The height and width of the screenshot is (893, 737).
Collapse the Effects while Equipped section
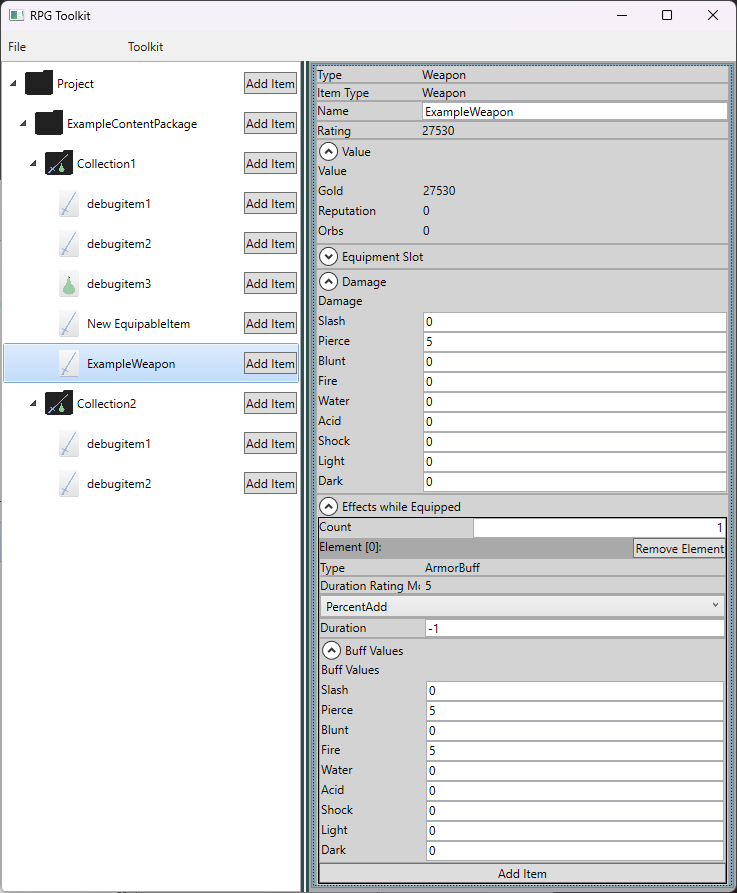[328, 507]
